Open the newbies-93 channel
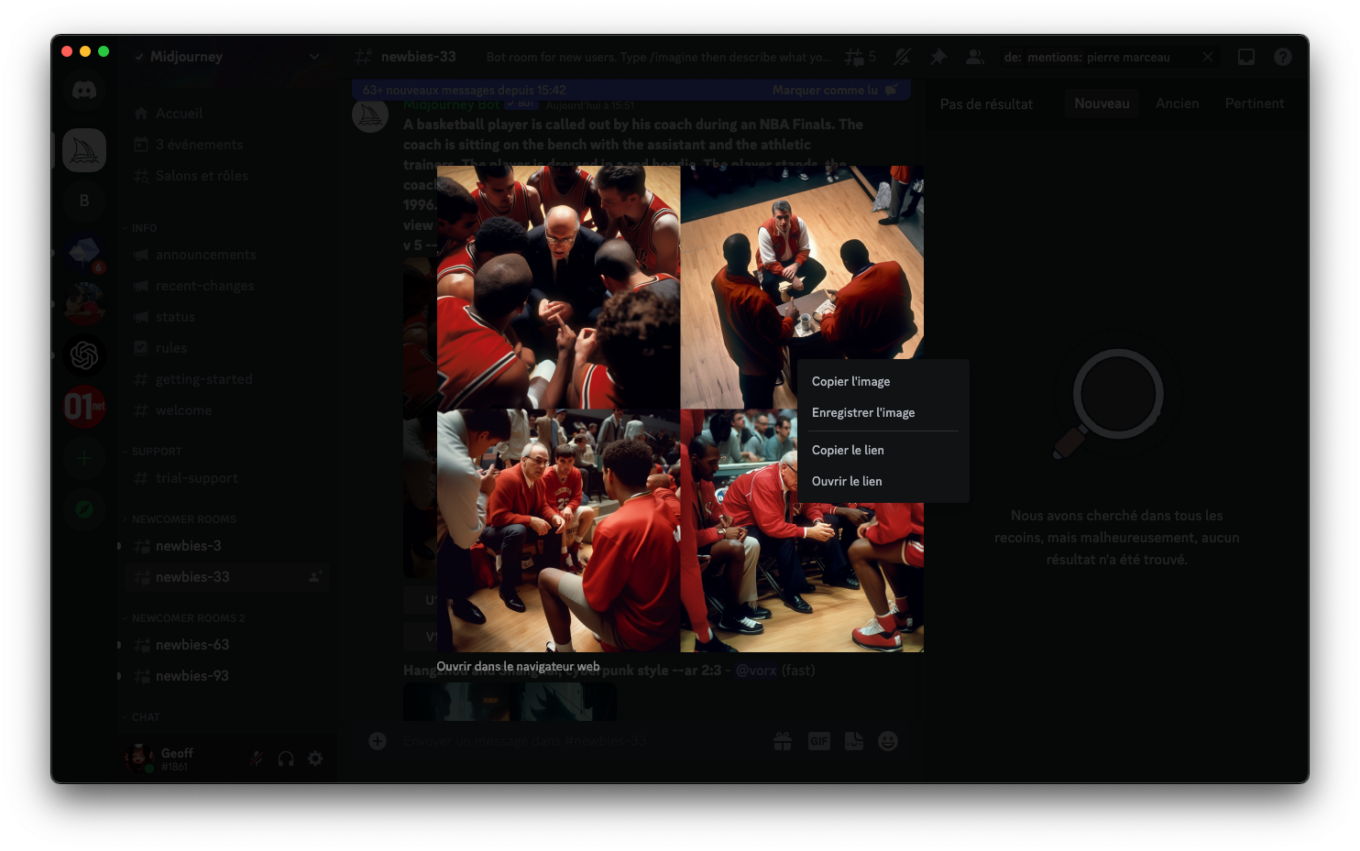 225,675
